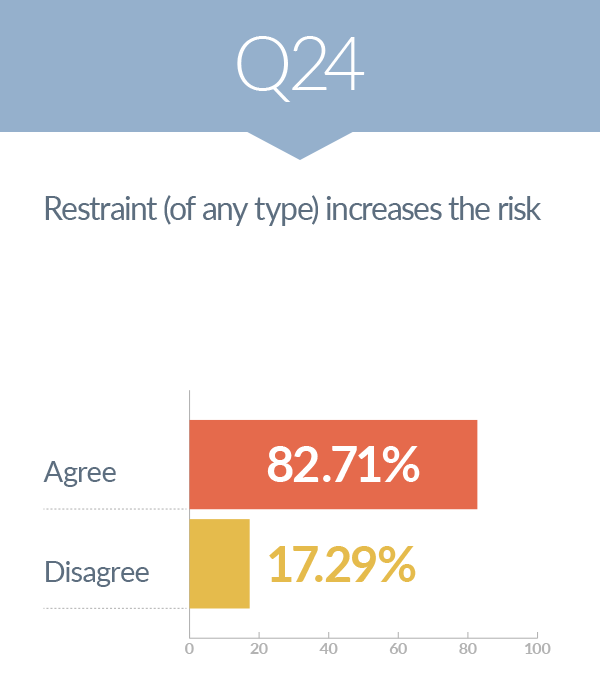Click the dotted line under Disagree
The width and height of the screenshot is (600, 700).
coord(115,608)
